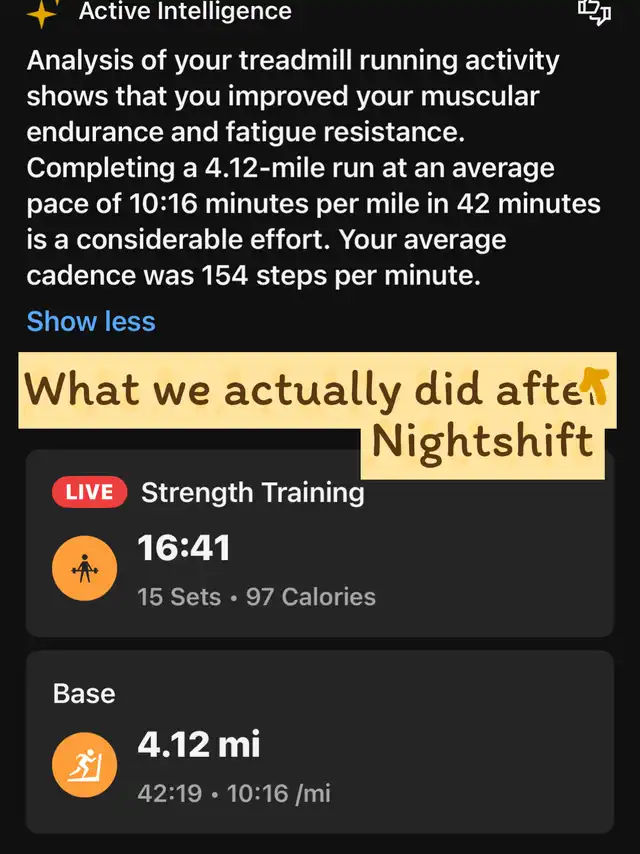Tap the 16:41 strength training duration
The width and height of the screenshot is (640, 854).
click(184, 547)
